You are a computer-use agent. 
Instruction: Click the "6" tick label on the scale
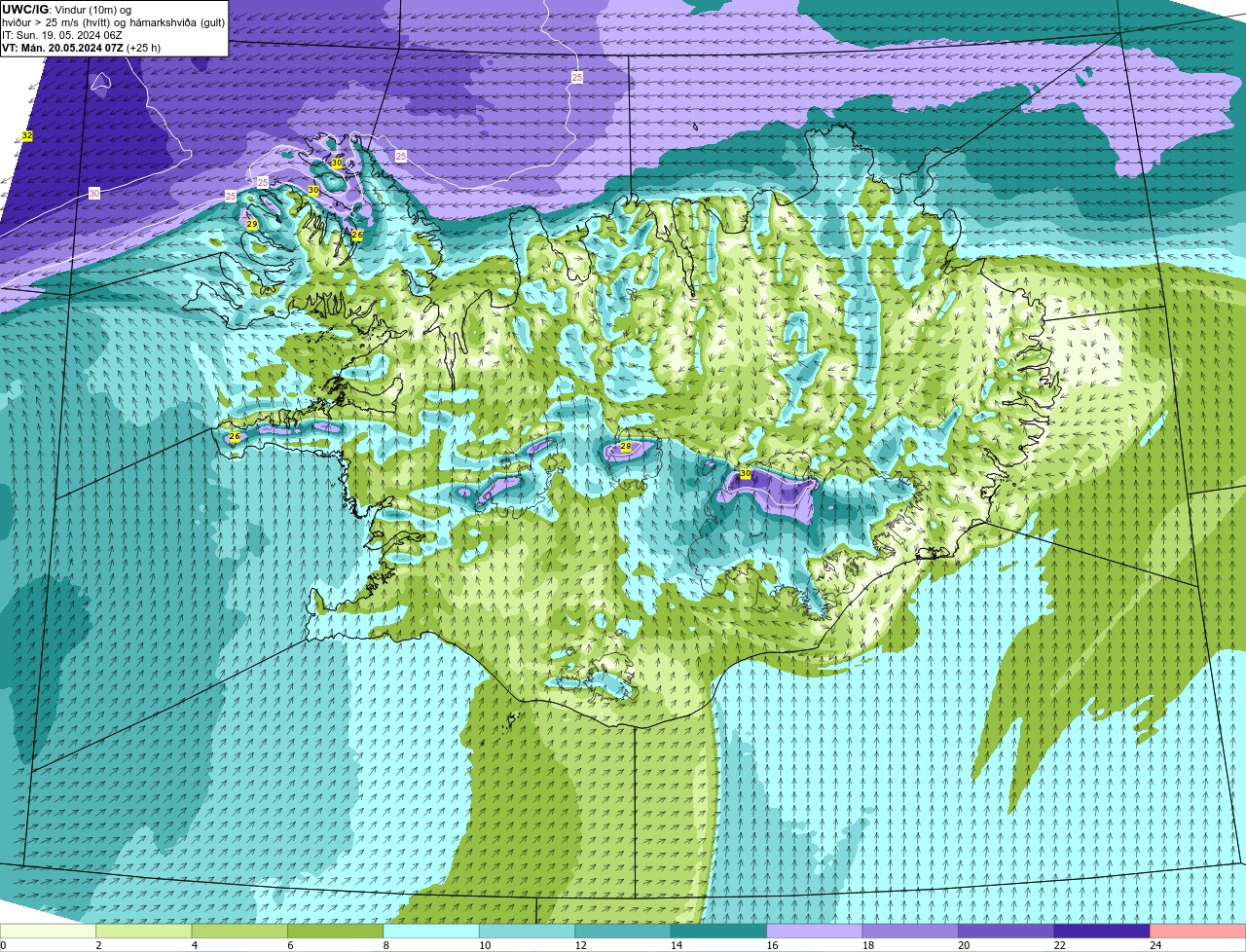pos(290,945)
